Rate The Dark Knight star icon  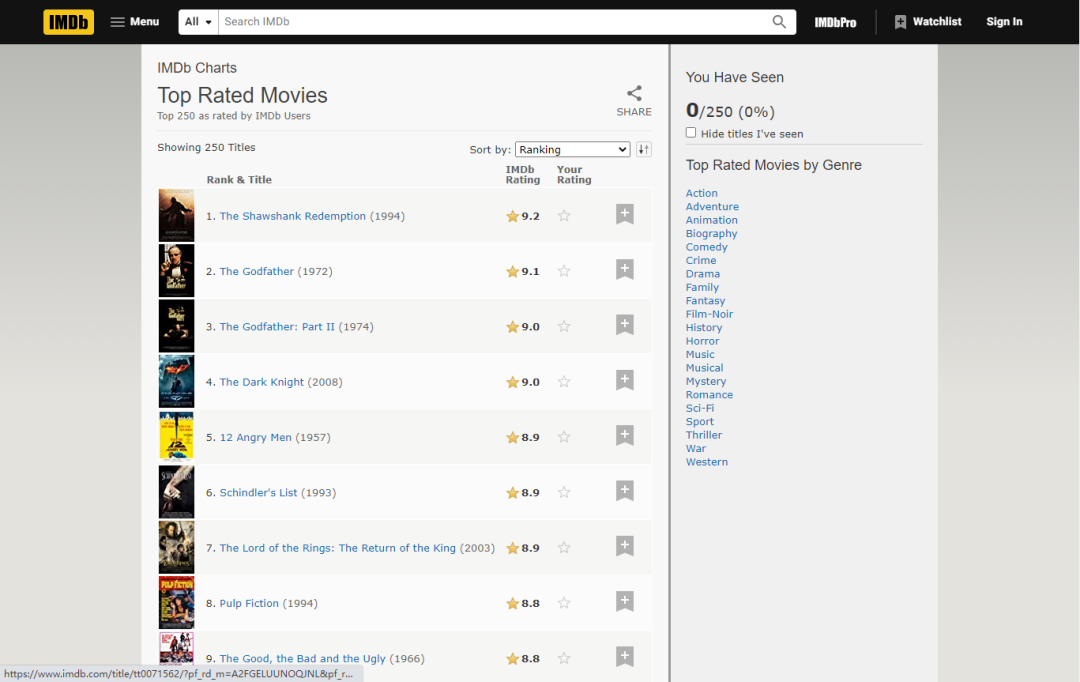tap(564, 382)
